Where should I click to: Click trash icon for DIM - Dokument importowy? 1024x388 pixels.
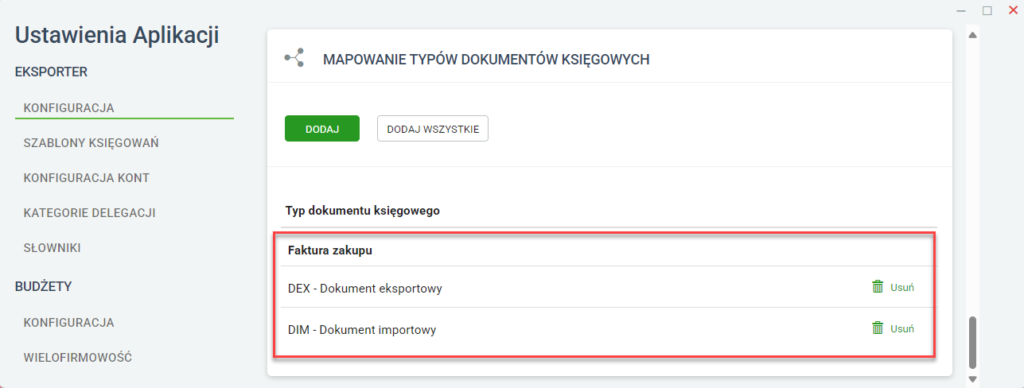click(x=877, y=329)
